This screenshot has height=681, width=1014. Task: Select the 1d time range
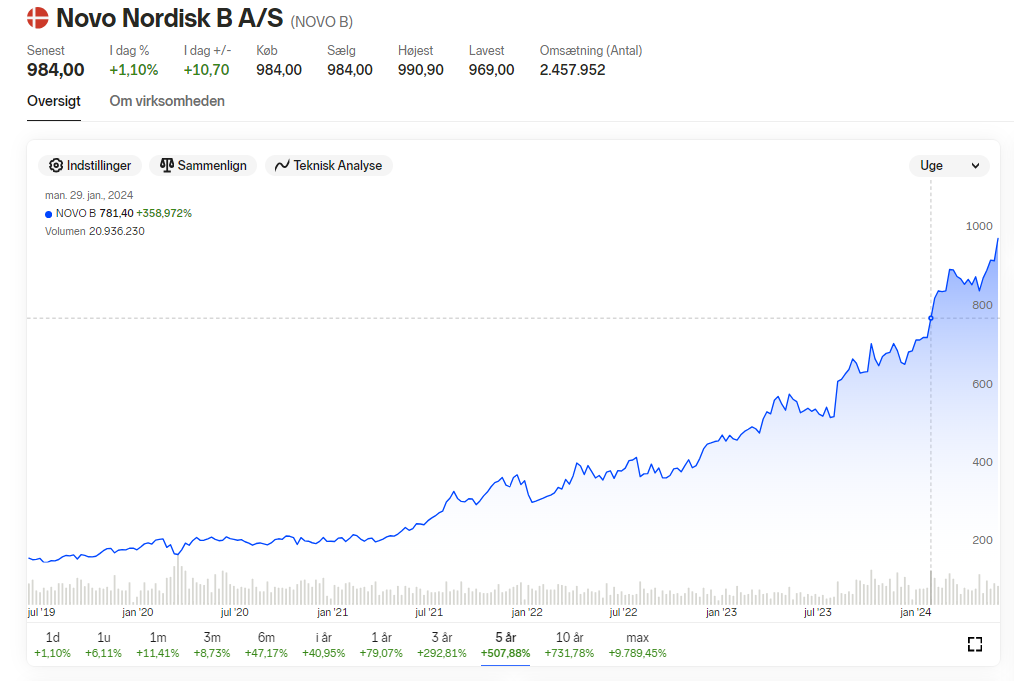click(x=52, y=645)
